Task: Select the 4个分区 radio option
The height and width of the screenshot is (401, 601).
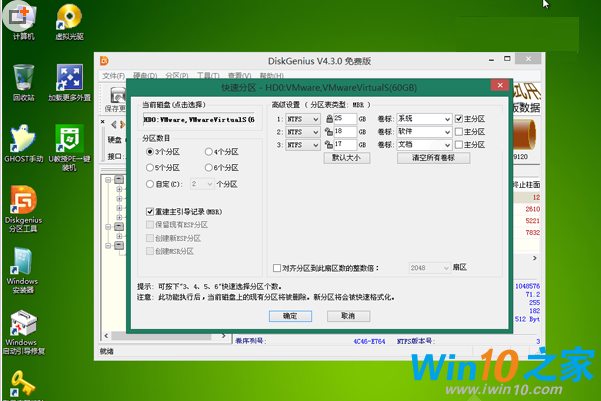Action: click(210, 151)
